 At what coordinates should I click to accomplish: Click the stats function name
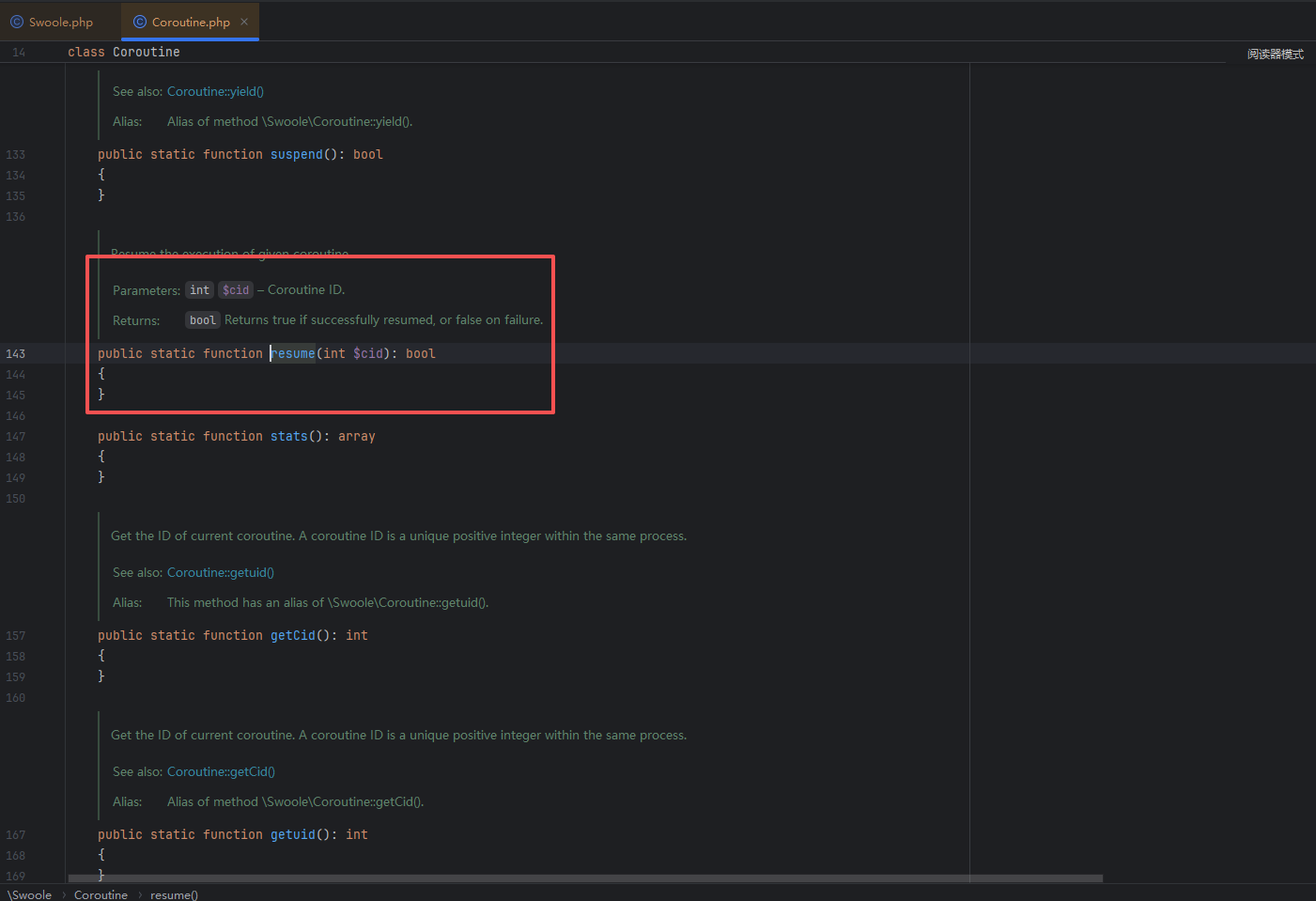(289, 436)
